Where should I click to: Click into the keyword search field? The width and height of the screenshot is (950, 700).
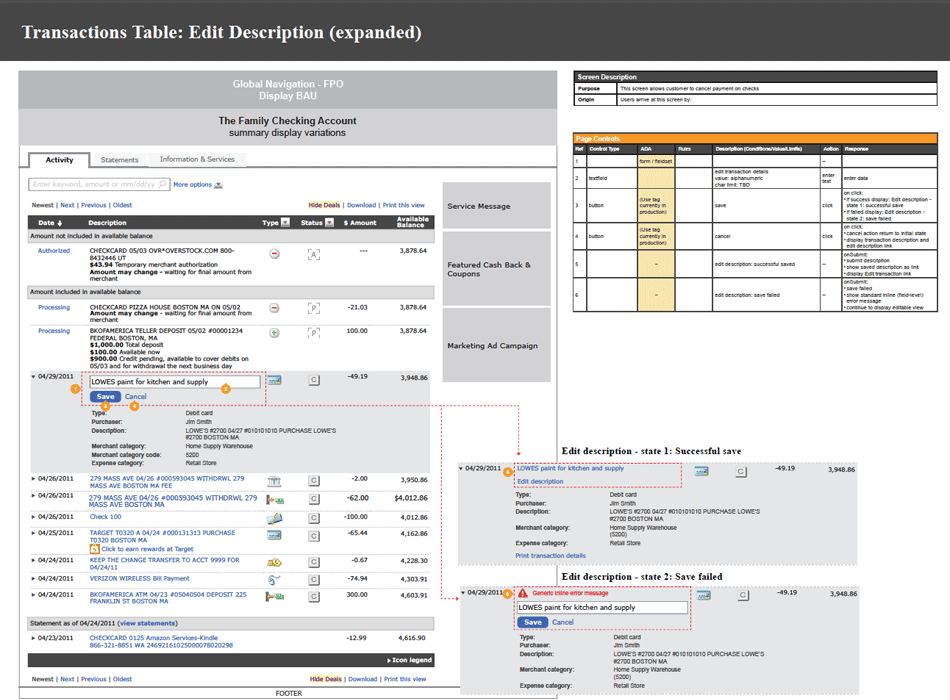click(95, 185)
